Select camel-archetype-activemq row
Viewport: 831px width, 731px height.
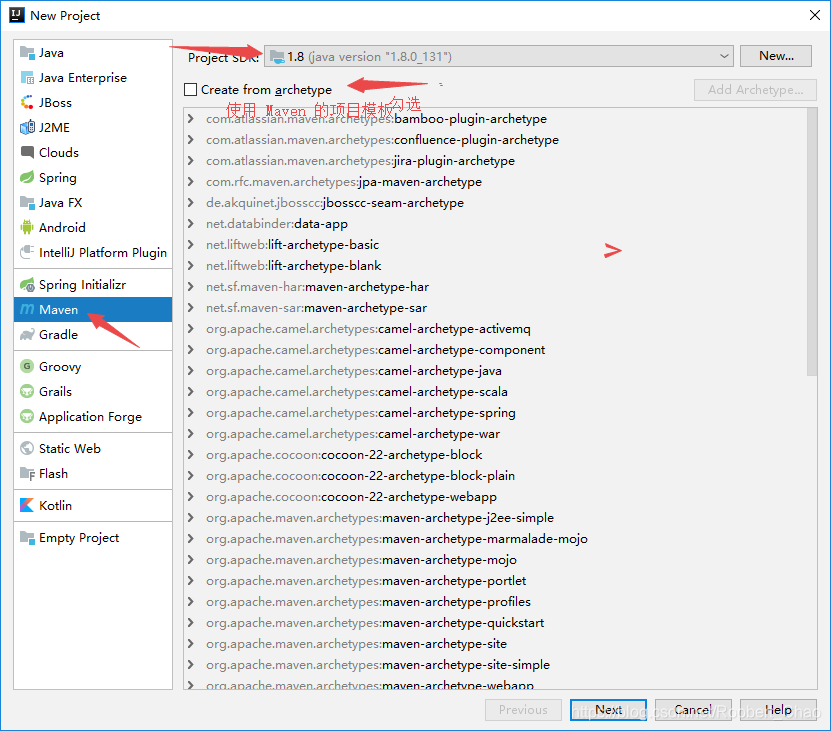tap(495, 329)
